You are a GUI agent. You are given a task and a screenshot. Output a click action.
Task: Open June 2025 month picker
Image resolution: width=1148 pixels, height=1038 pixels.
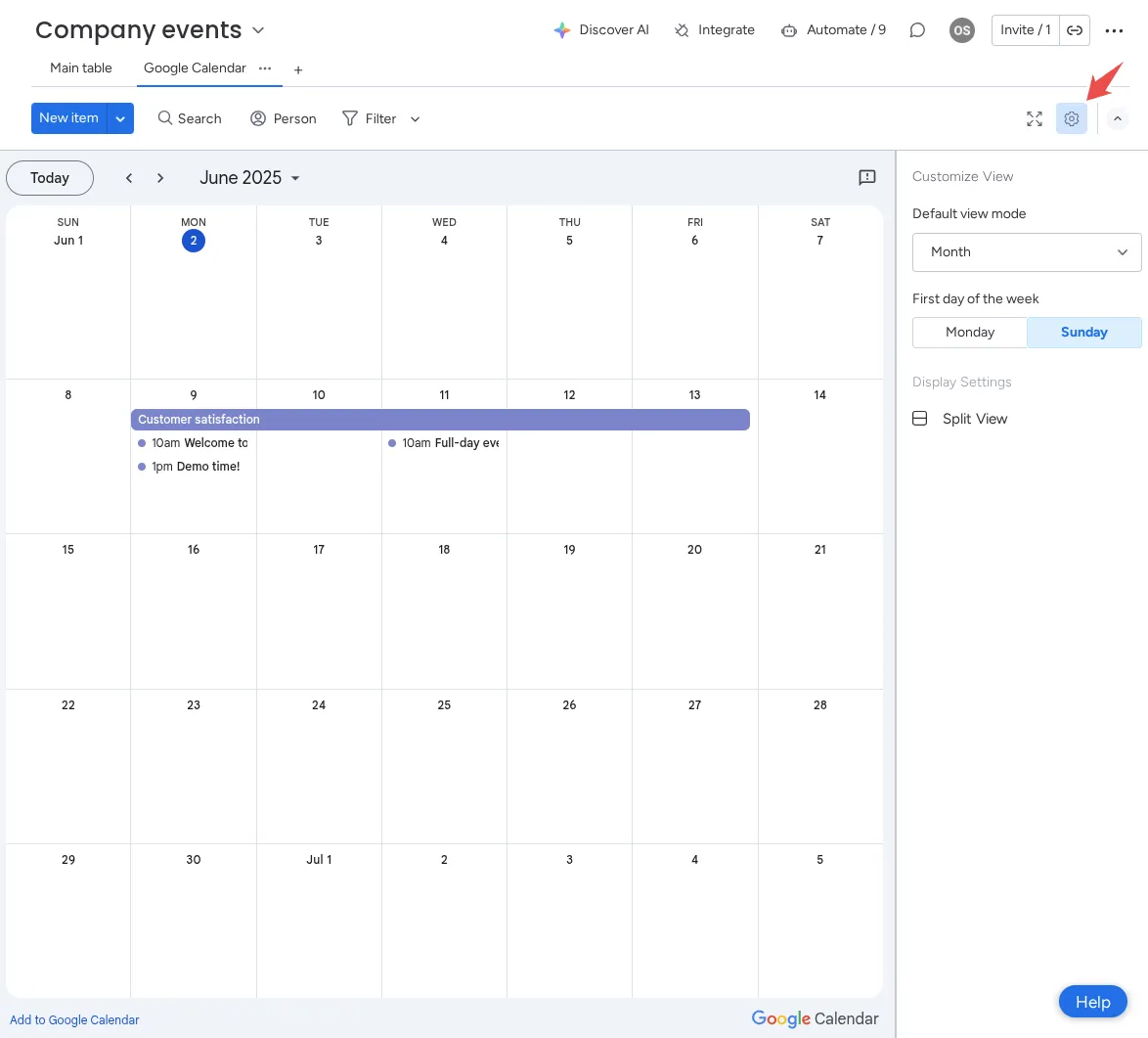249,178
